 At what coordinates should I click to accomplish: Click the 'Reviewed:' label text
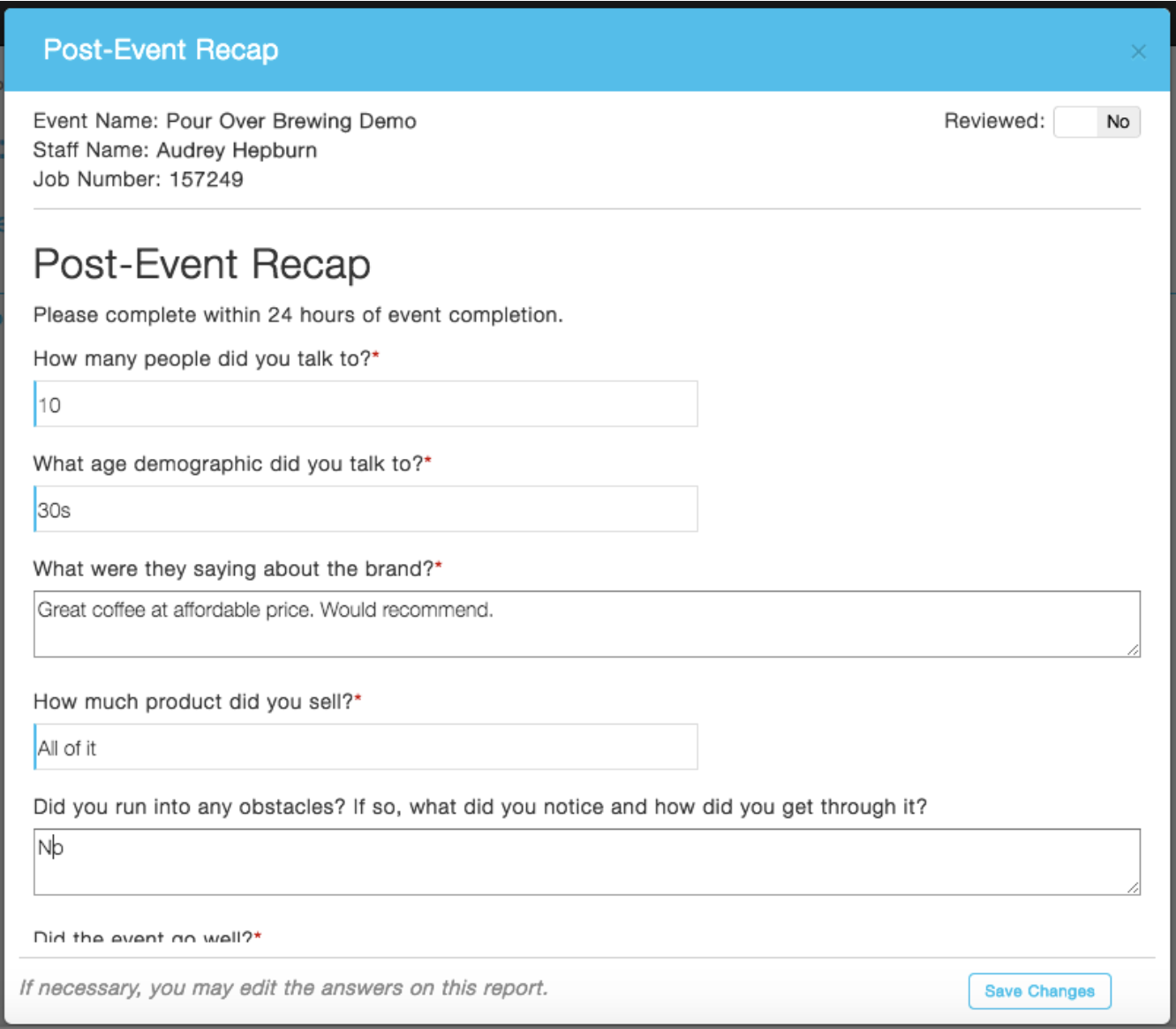(x=994, y=121)
